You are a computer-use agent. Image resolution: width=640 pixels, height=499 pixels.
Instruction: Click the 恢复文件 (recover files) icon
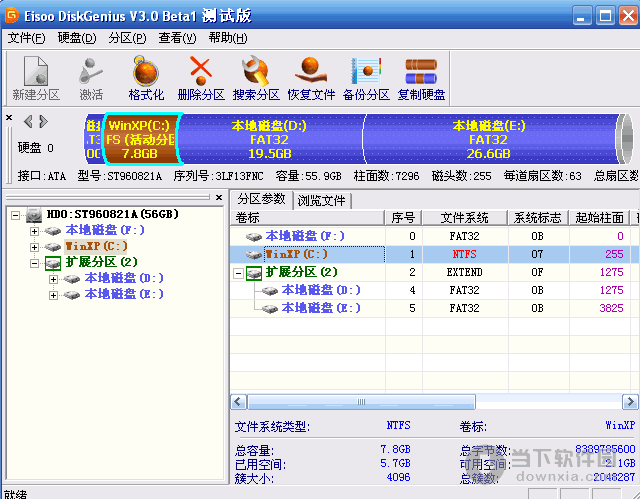point(311,78)
